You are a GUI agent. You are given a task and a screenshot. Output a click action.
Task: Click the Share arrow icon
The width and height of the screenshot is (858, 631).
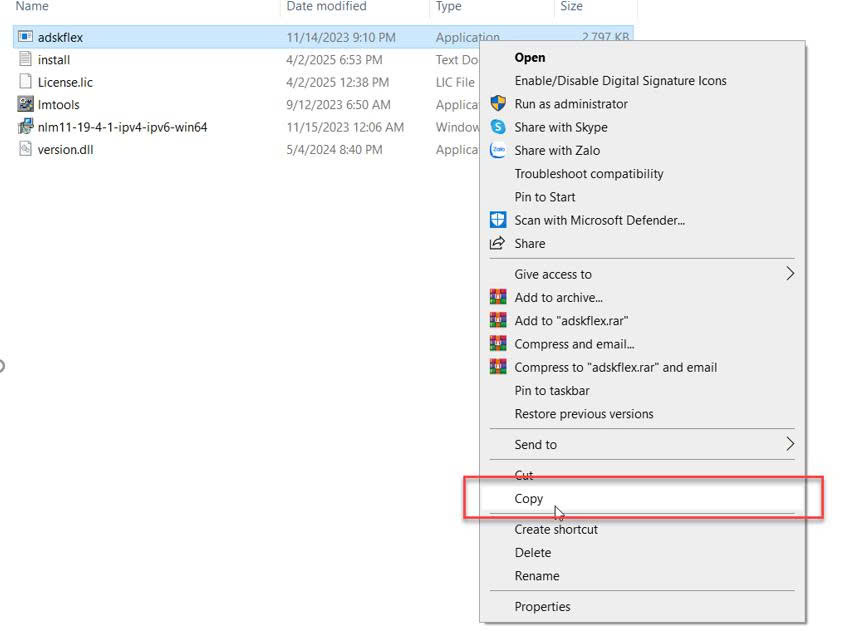click(497, 243)
